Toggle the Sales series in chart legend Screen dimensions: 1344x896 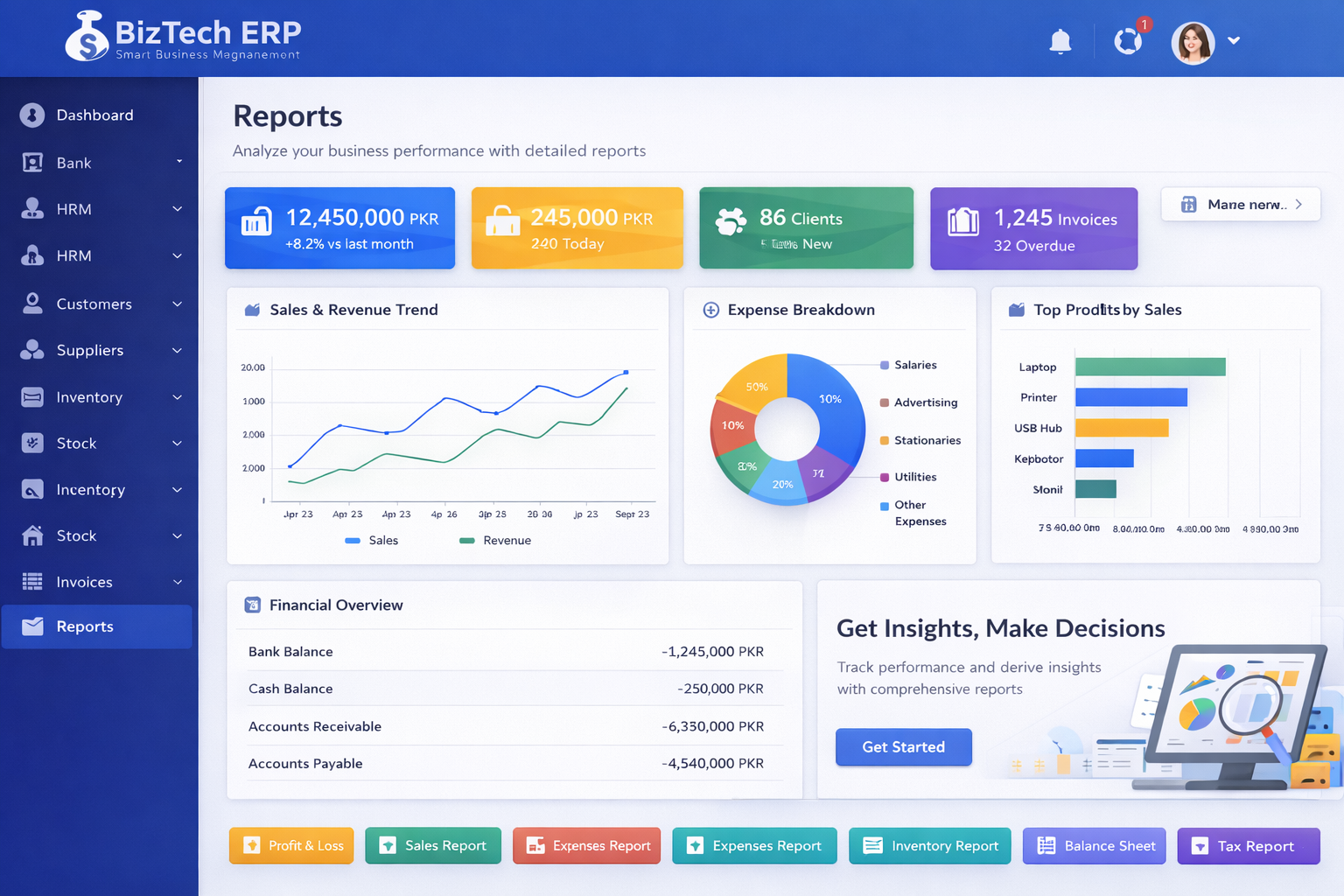tap(372, 541)
